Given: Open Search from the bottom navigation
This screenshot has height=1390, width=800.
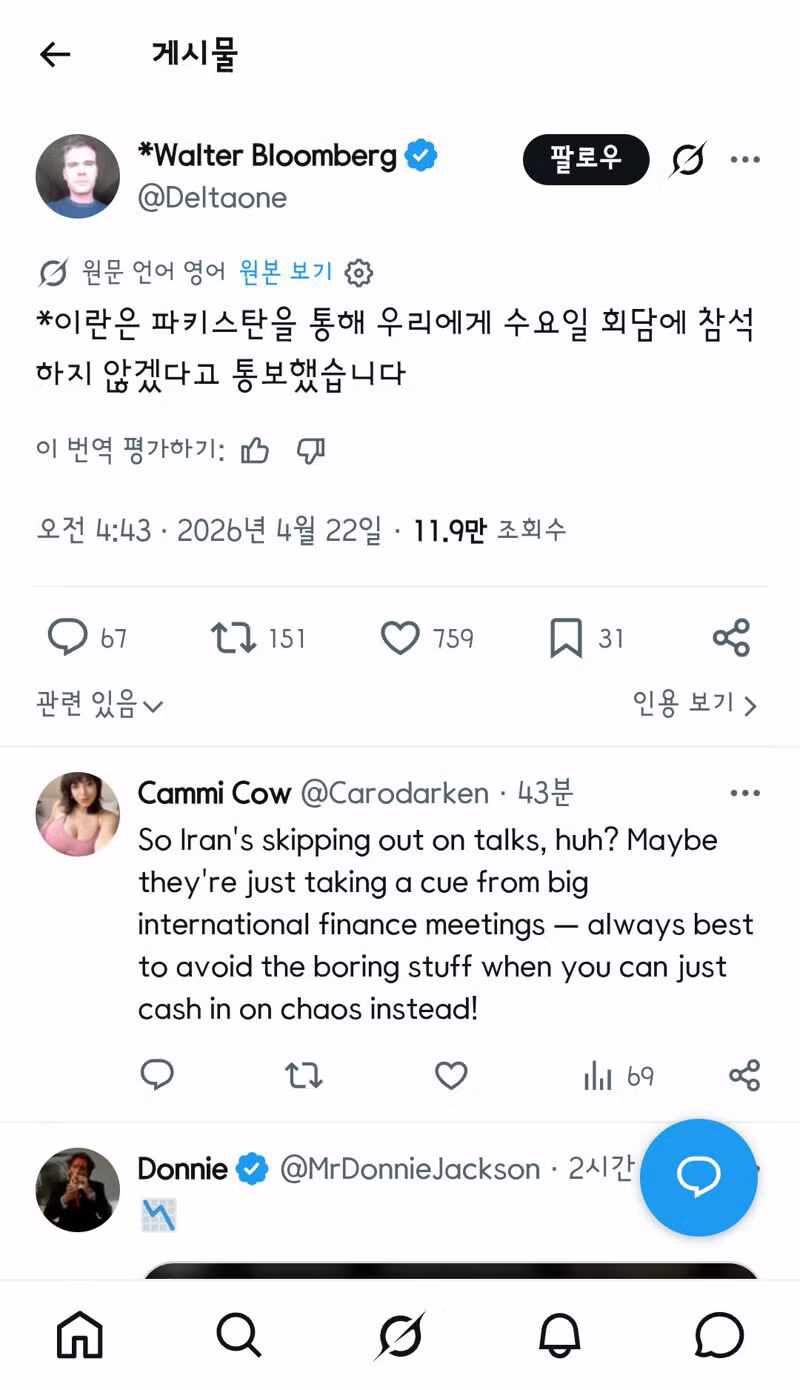Looking at the screenshot, I should (x=238, y=1335).
